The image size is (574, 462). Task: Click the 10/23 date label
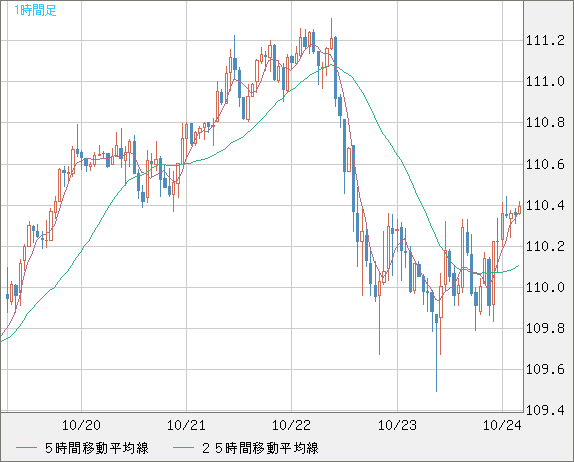397,425
